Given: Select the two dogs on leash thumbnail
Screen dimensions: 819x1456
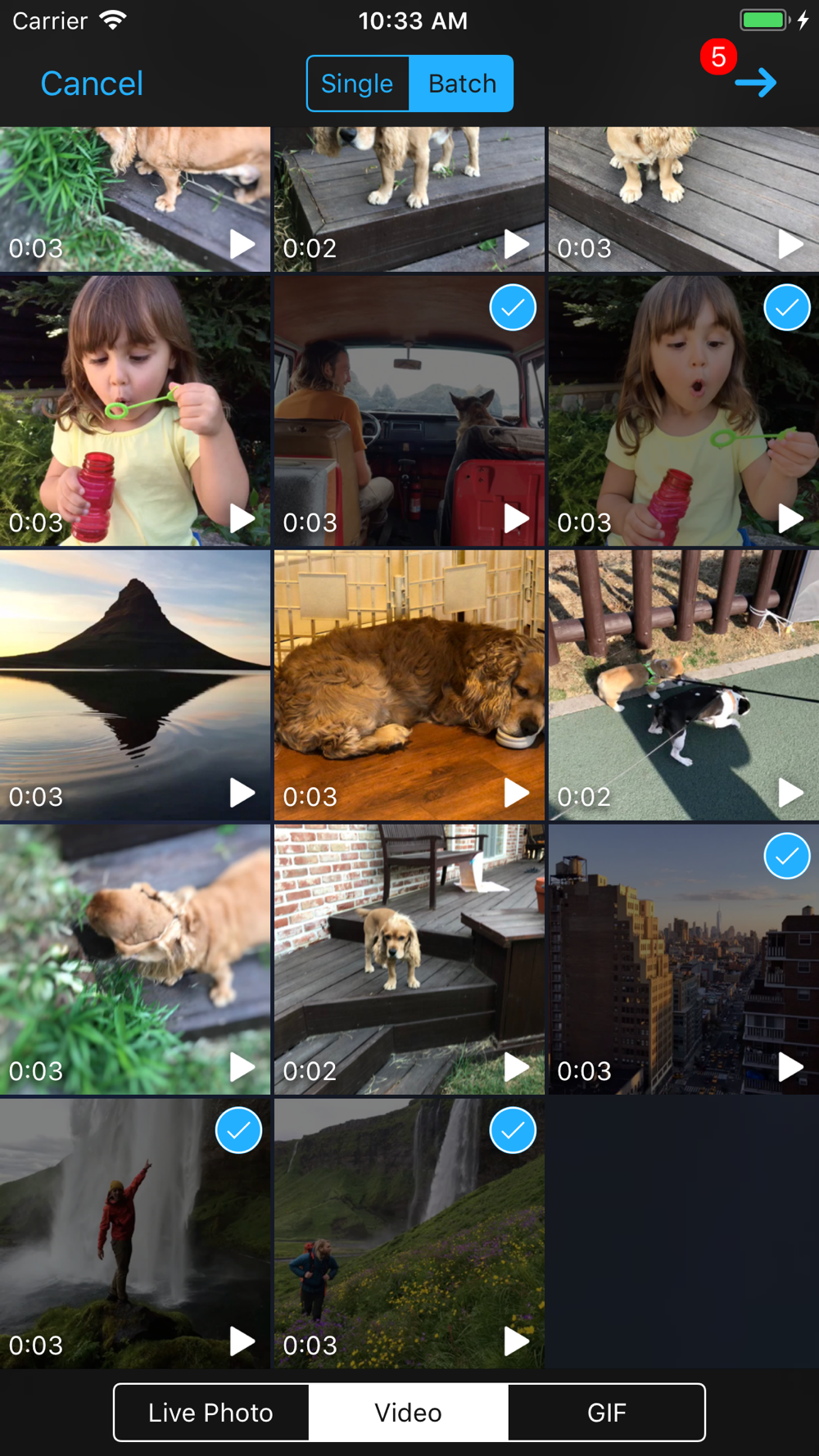Looking at the screenshot, I should [x=684, y=685].
